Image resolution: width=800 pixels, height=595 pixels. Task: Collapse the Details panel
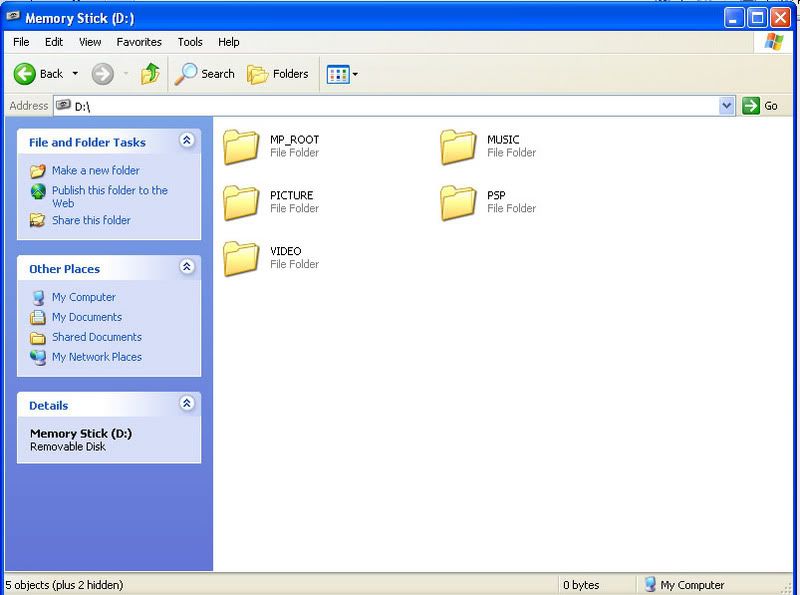[x=187, y=404]
